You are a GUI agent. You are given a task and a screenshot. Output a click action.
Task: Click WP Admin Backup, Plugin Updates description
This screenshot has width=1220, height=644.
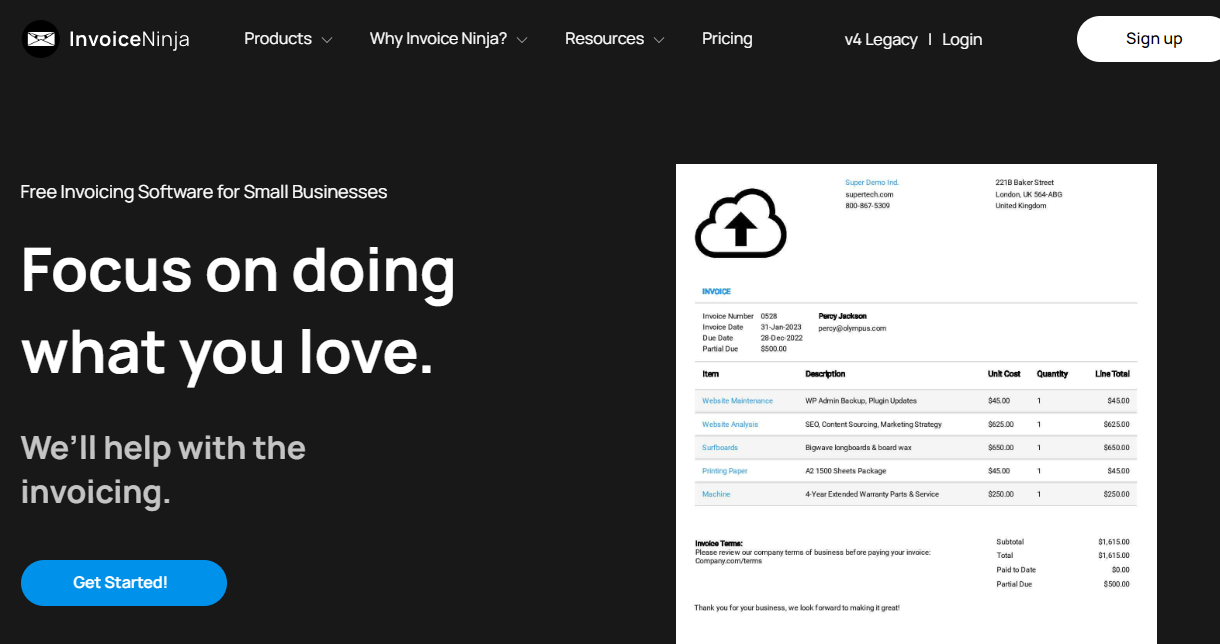pos(860,401)
